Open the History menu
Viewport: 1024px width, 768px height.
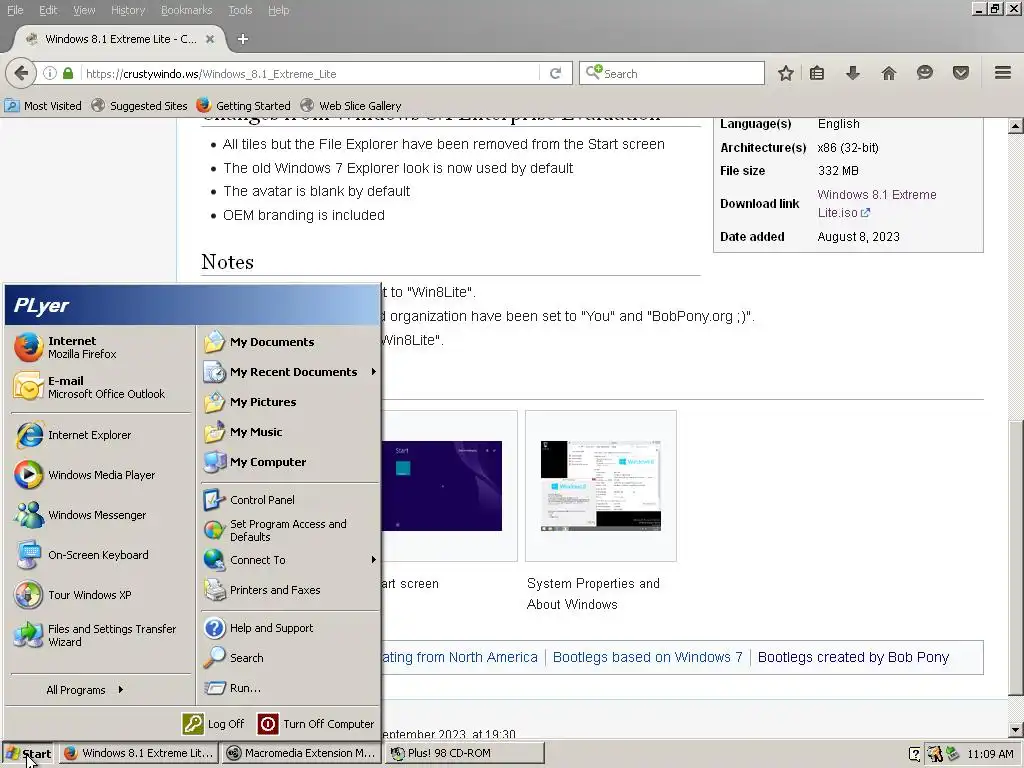tap(128, 10)
